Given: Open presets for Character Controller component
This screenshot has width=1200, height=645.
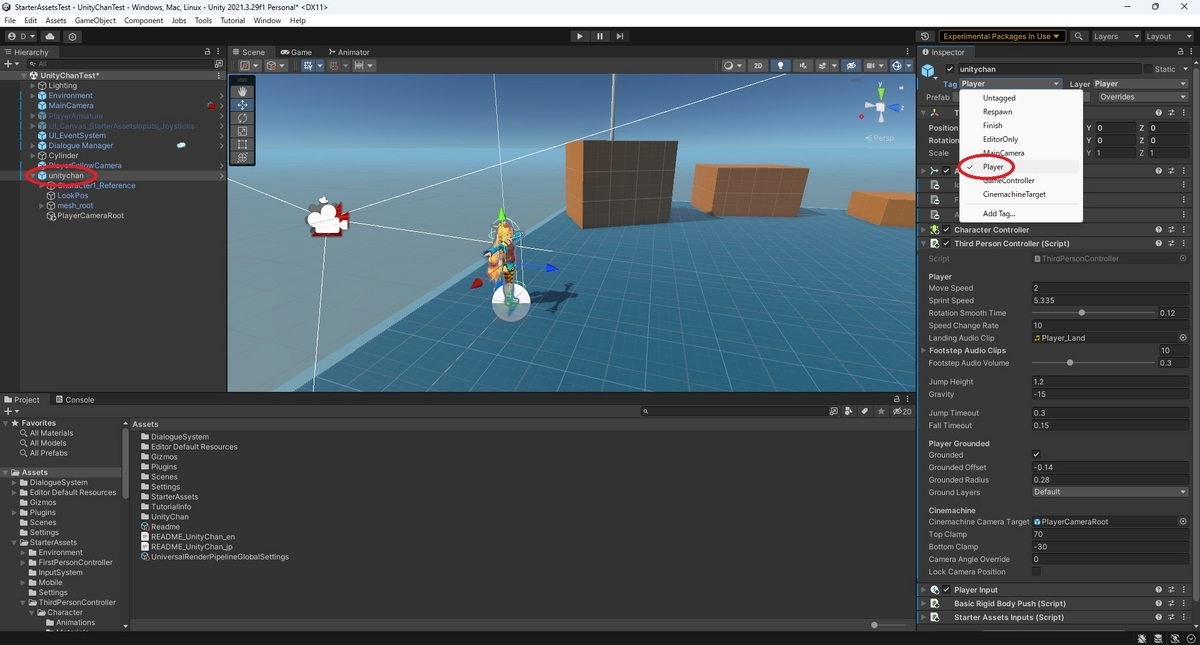Looking at the screenshot, I should (1171, 230).
